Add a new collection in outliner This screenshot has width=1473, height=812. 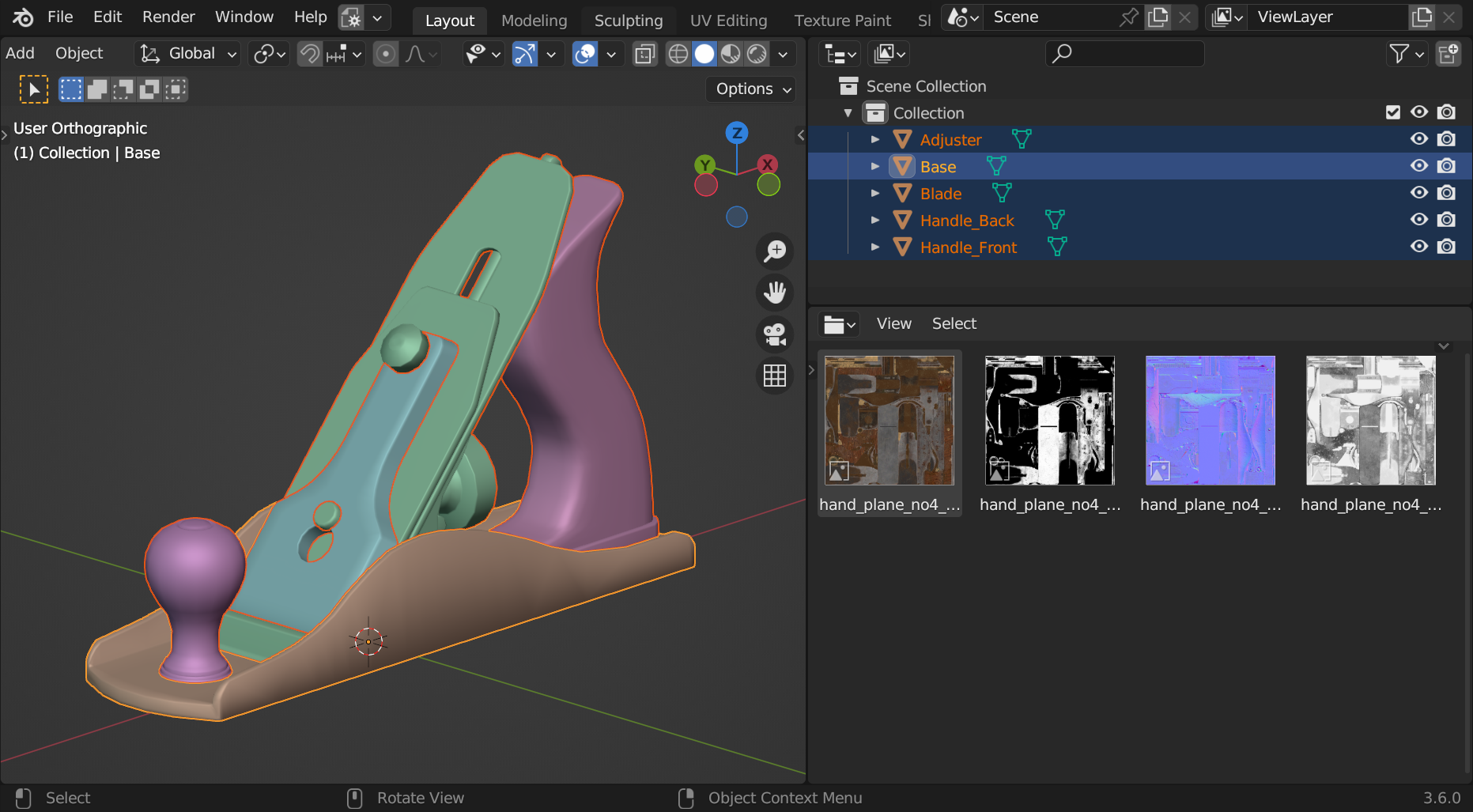1448,54
